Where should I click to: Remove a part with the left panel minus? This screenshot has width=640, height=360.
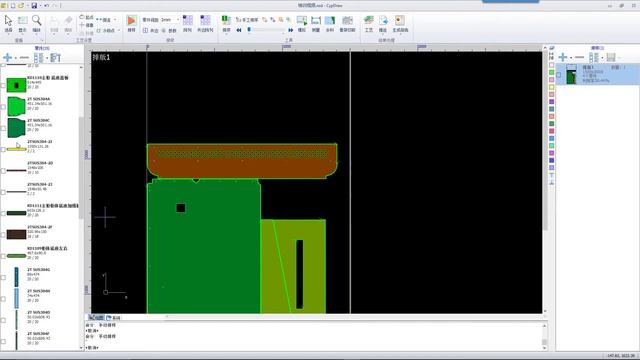pyautogui.click(x=24, y=58)
